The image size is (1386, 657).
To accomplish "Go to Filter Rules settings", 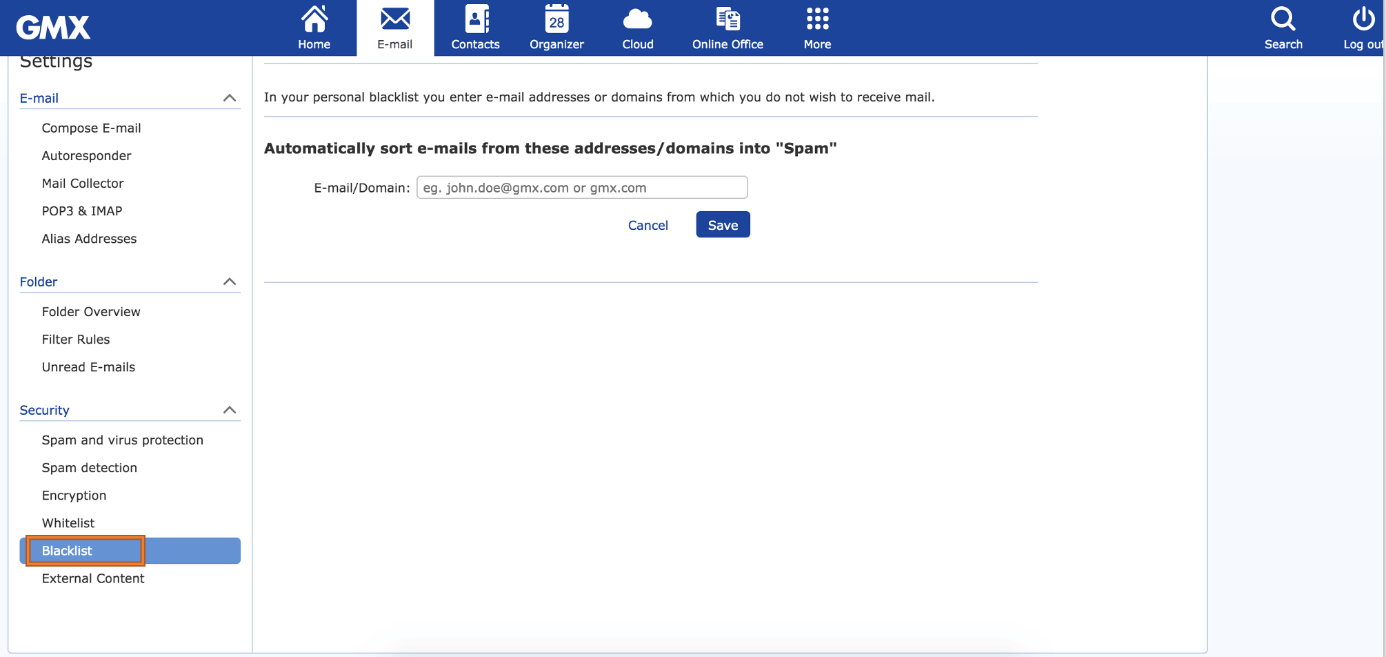I will (x=76, y=339).
